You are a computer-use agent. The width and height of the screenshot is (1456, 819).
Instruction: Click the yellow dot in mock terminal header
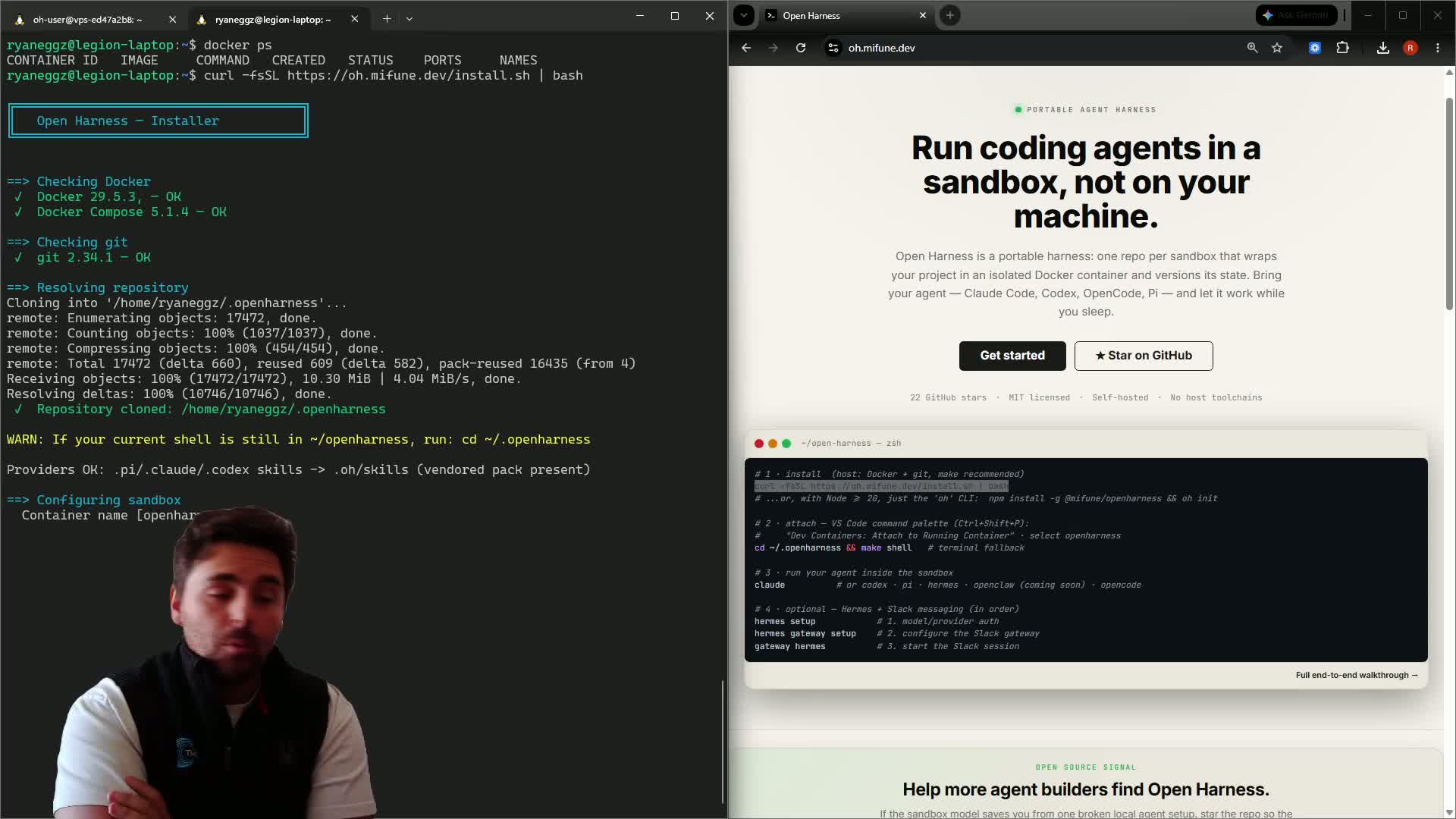click(x=773, y=444)
